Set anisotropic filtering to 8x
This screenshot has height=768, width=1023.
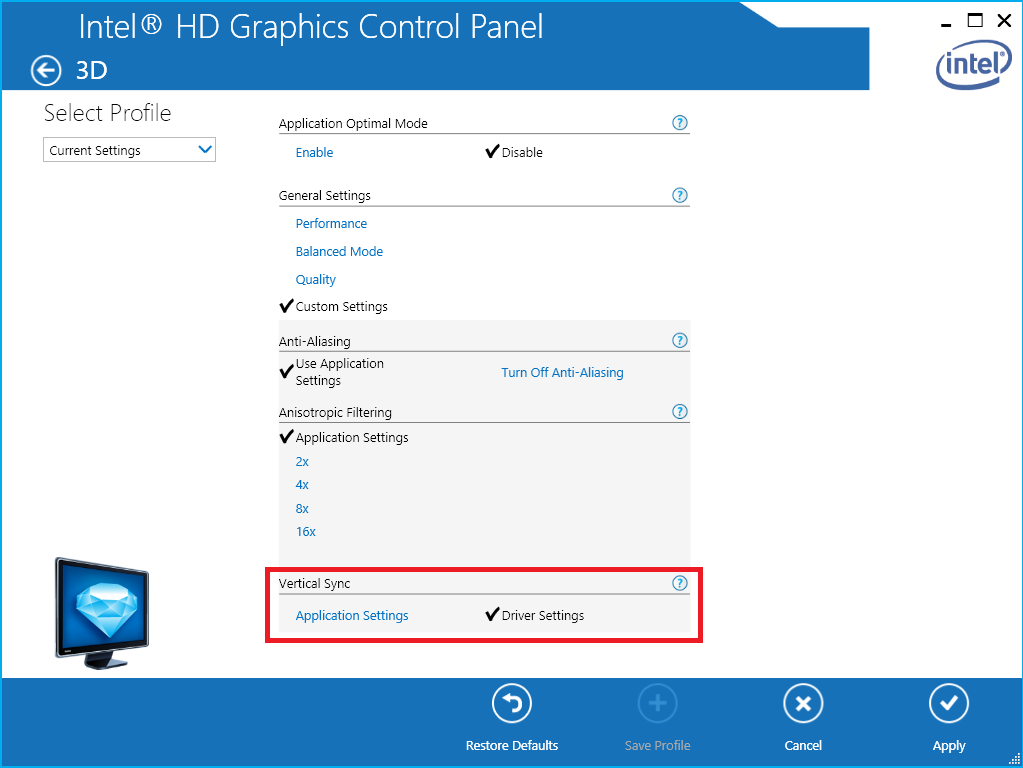click(301, 509)
